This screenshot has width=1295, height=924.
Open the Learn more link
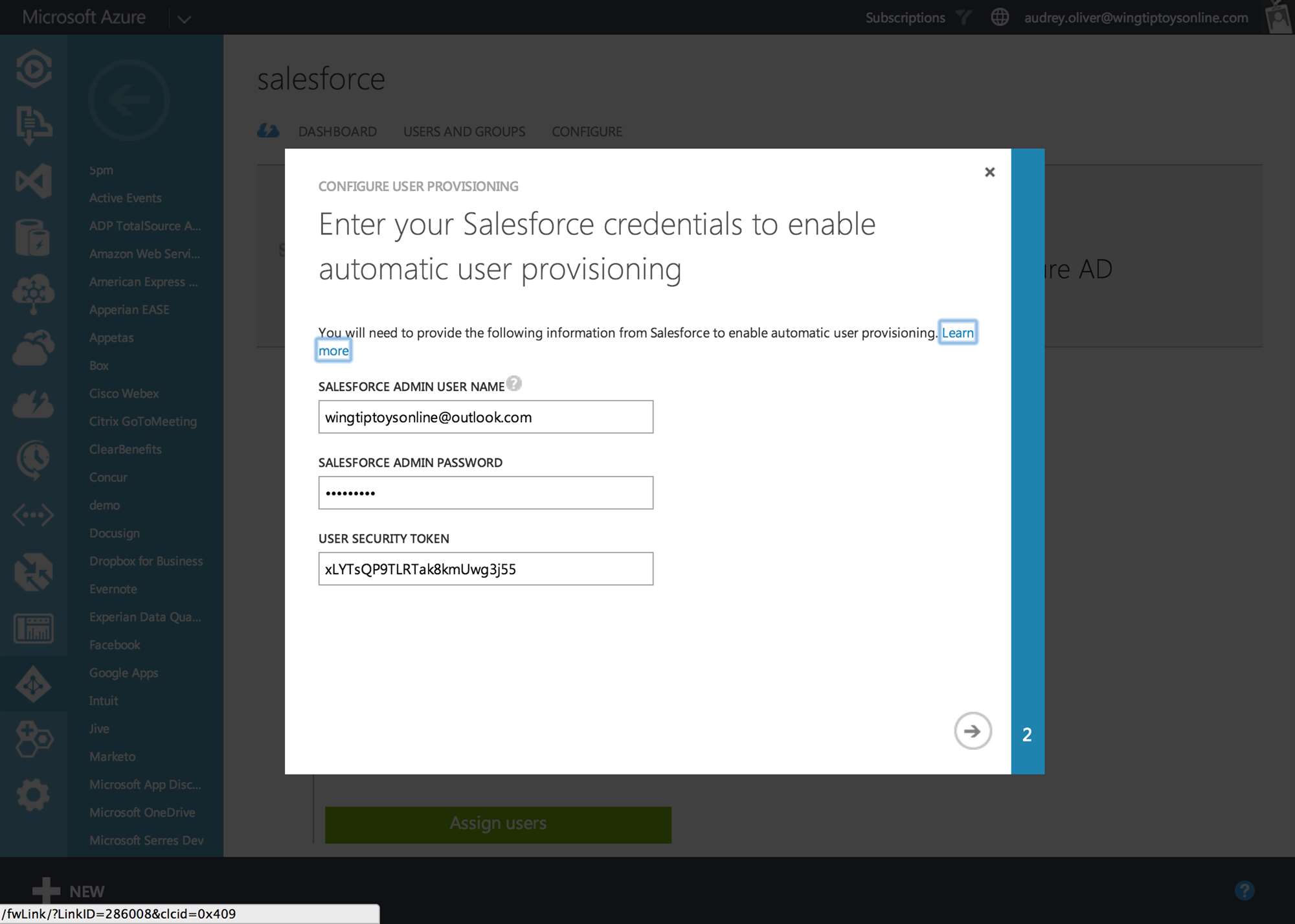point(958,333)
